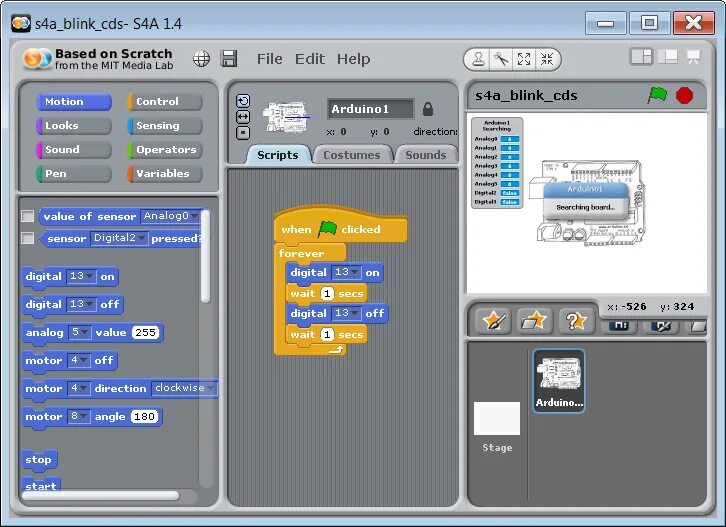Select the Sound block category
Screen dimensions: 726x527
(x=74, y=150)
